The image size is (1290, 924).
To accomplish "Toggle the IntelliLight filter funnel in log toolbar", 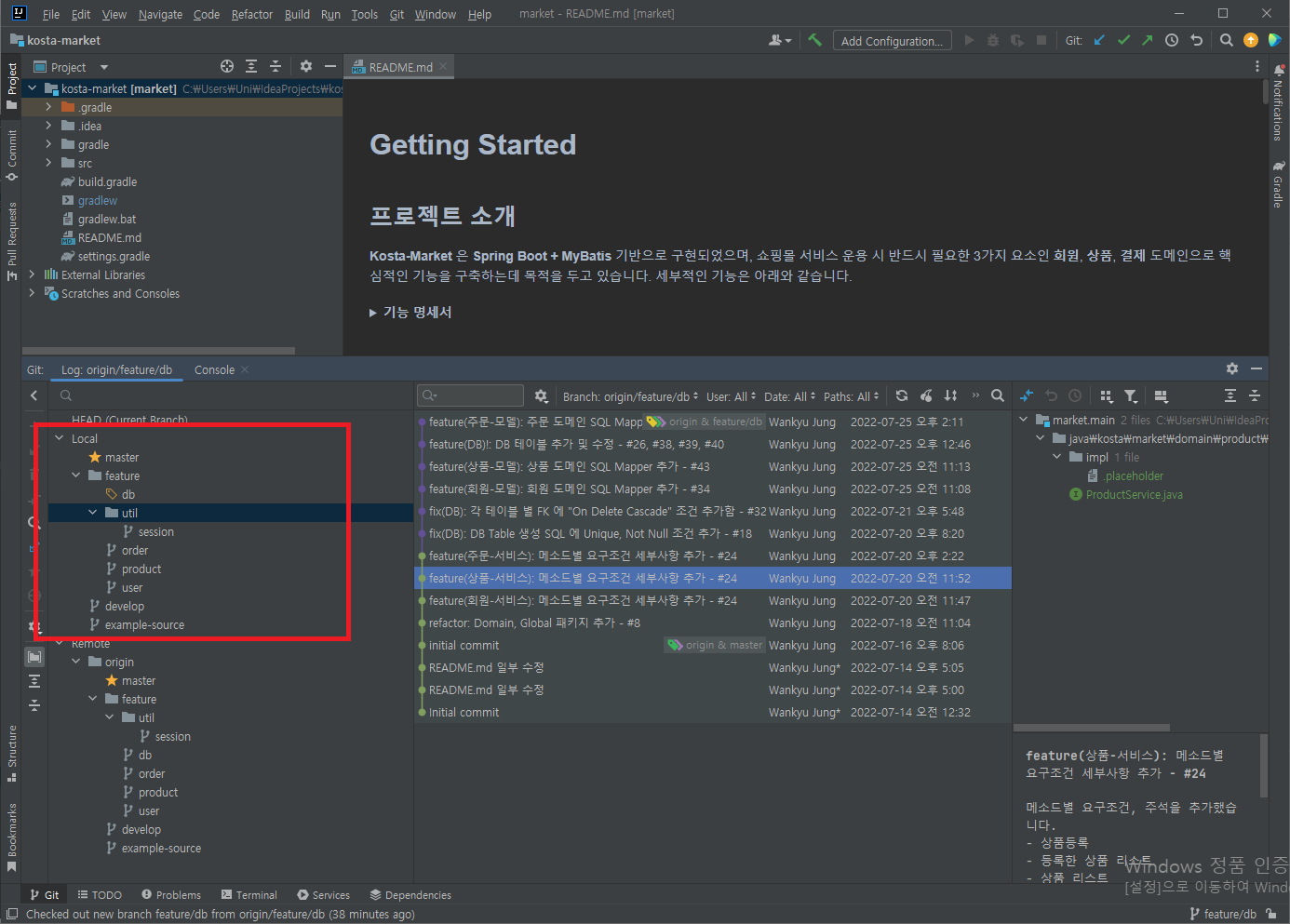I will (x=1131, y=395).
